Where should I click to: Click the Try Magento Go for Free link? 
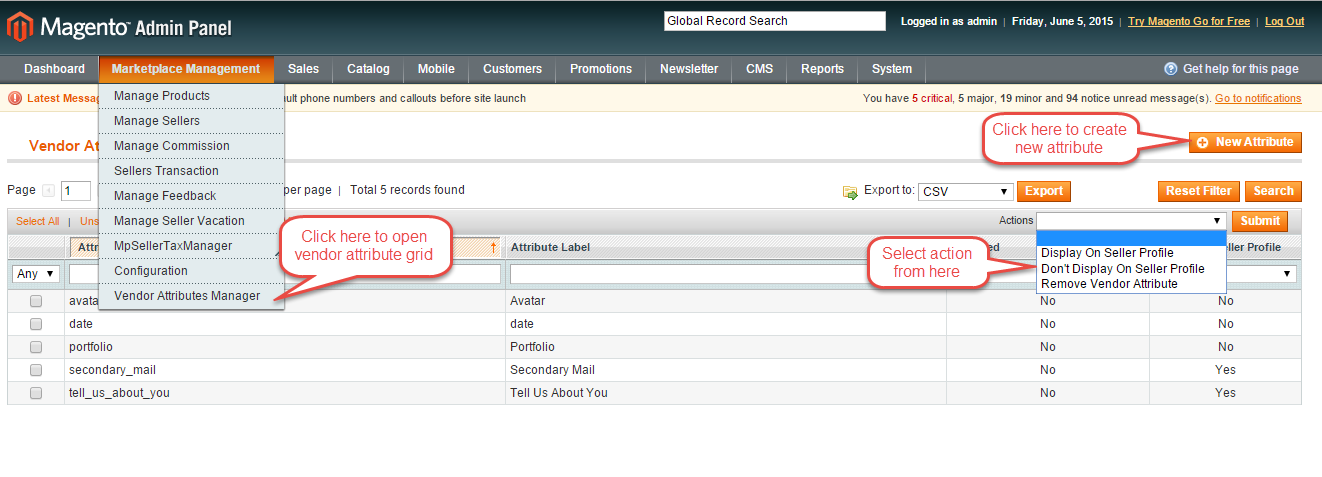coord(1189,21)
